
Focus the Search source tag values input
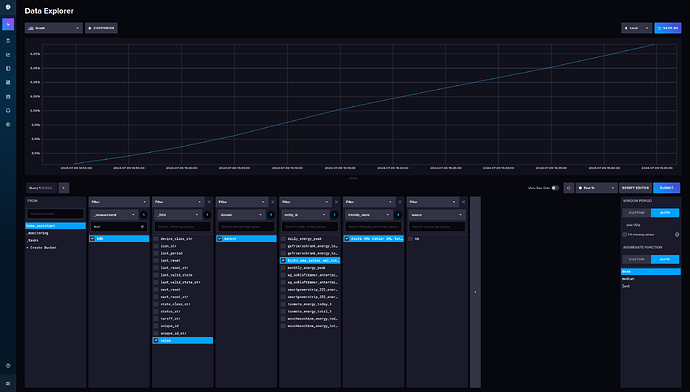click(437, 227)
